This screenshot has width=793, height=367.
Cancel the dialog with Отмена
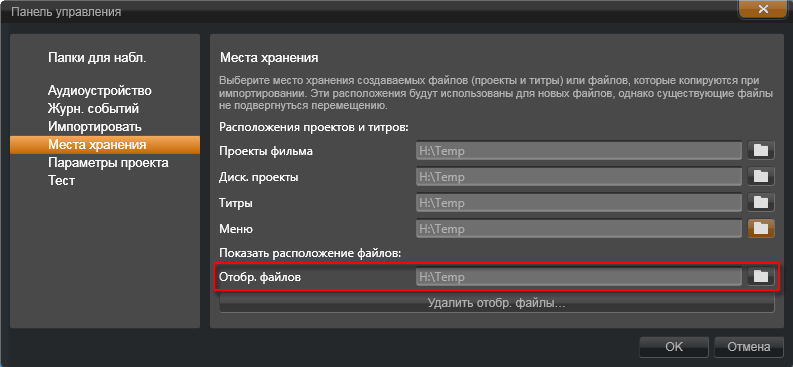pos(748,347)
